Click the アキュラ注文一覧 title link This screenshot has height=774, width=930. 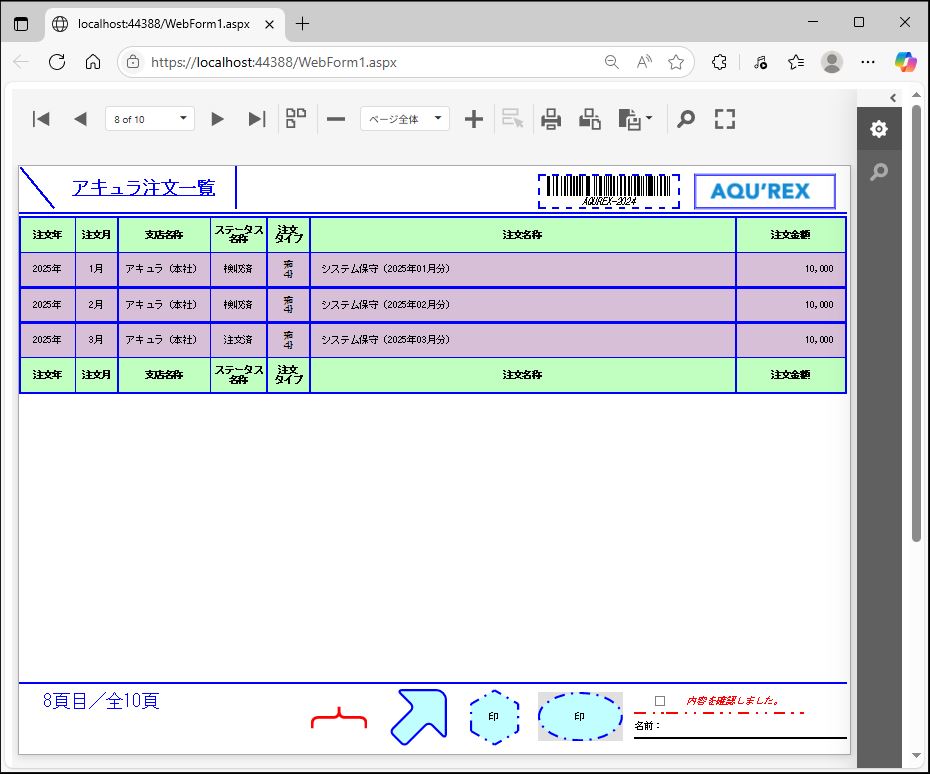click(x=143, y=187)
